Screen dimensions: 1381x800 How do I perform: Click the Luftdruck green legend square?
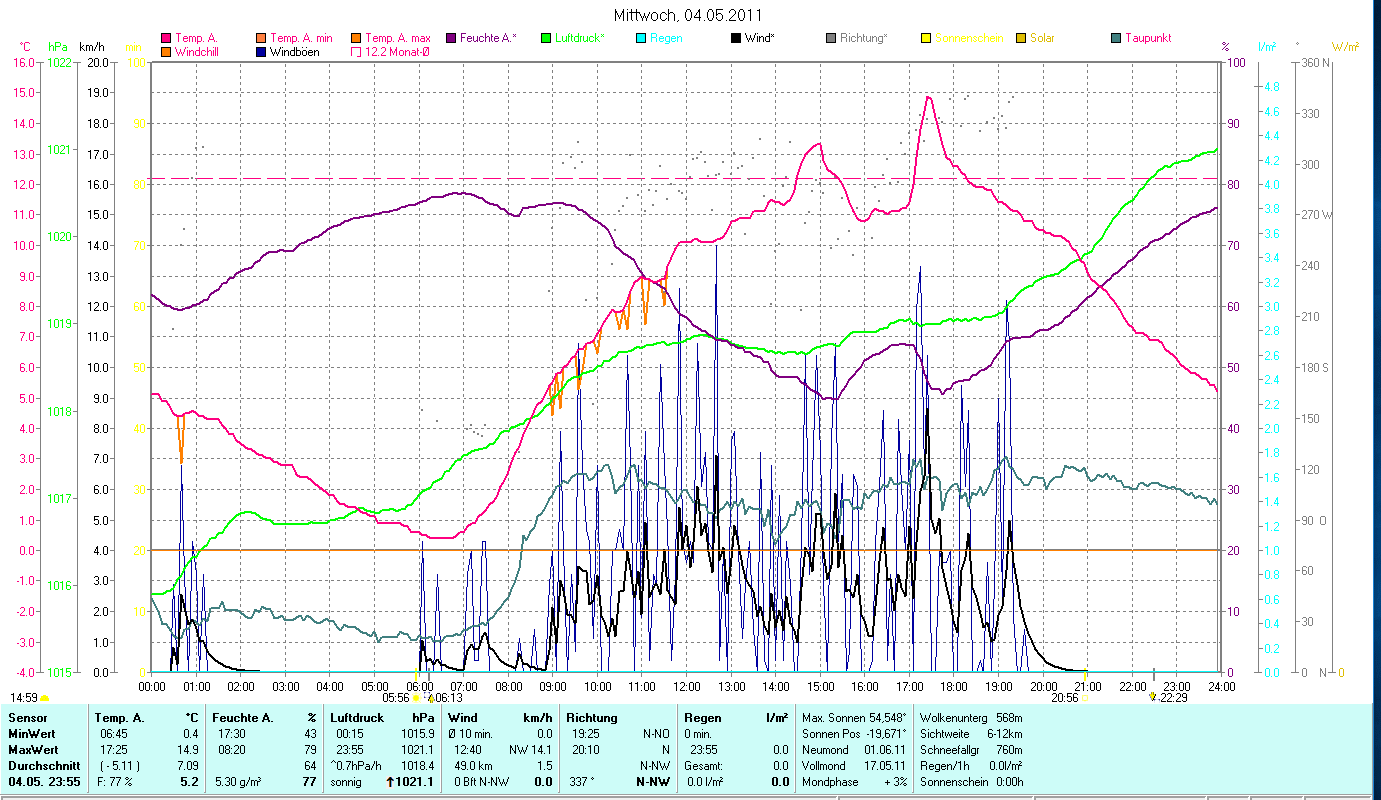(x=546, y=38)
